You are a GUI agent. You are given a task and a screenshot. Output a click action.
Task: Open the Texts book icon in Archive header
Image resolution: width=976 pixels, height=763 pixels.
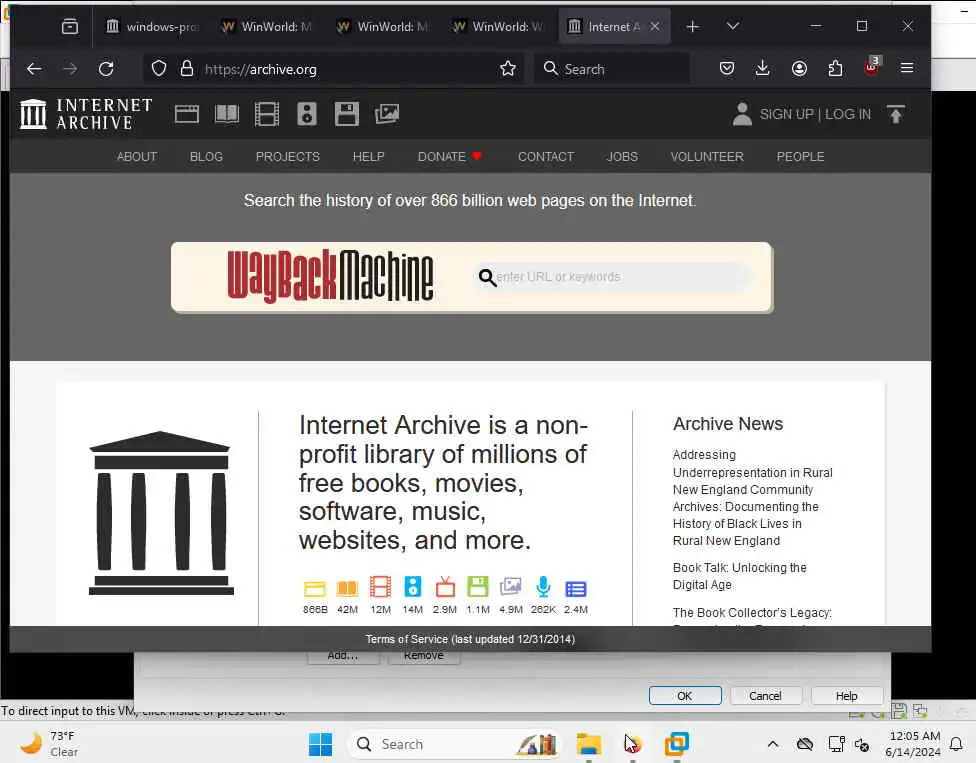click(227, 115)
